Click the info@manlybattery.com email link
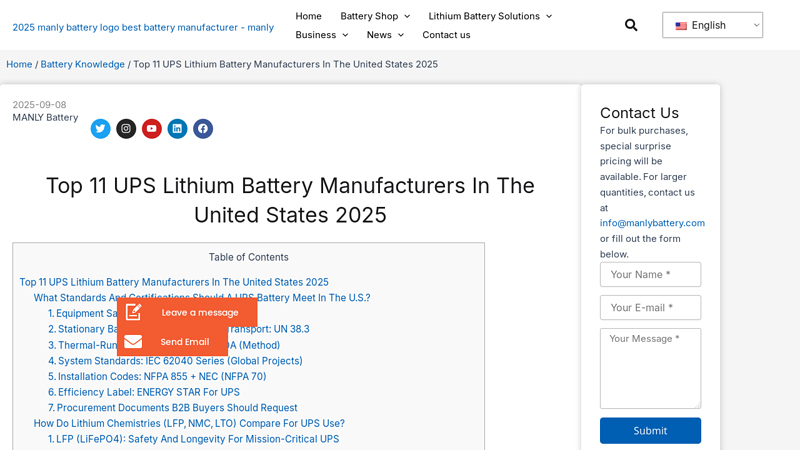 pyautogui.click(x=652, y=223)
